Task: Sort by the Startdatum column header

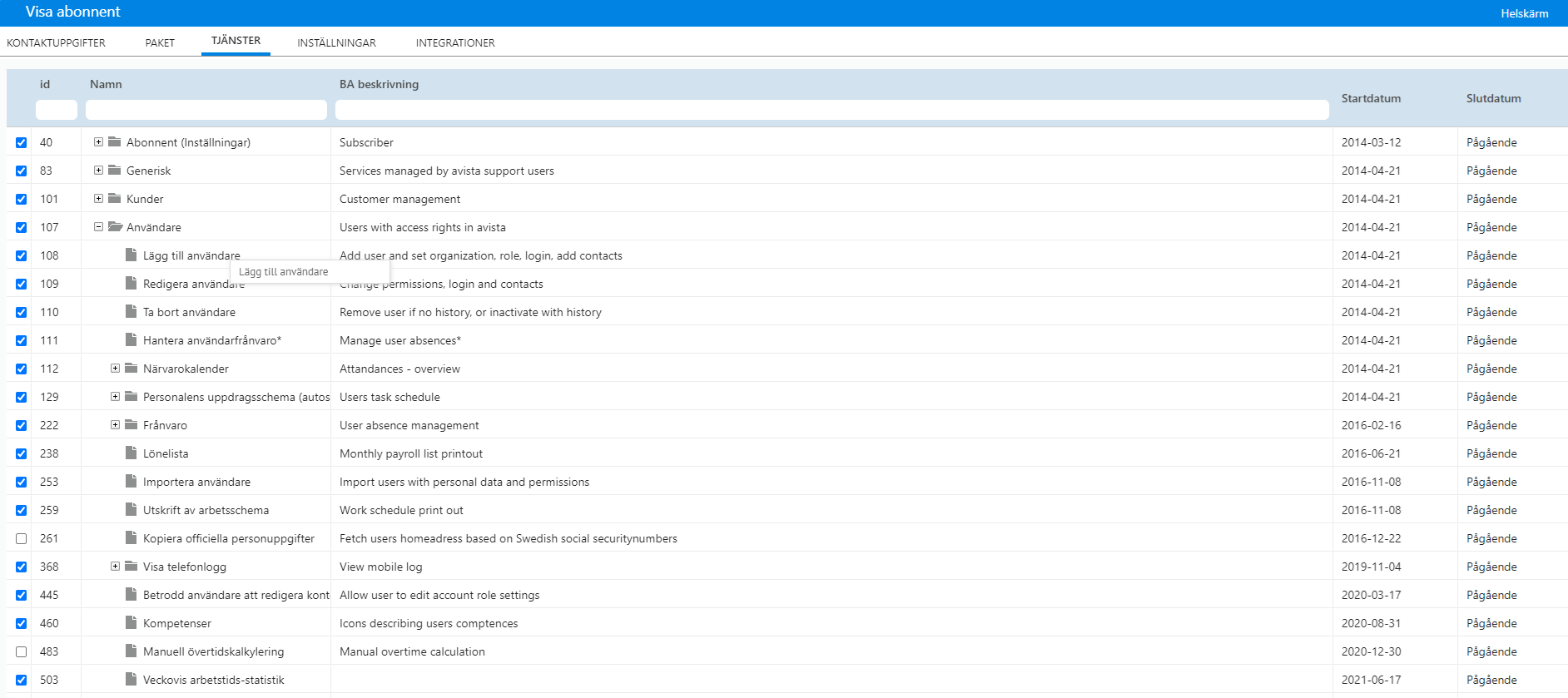Action: click(1371, 98)
